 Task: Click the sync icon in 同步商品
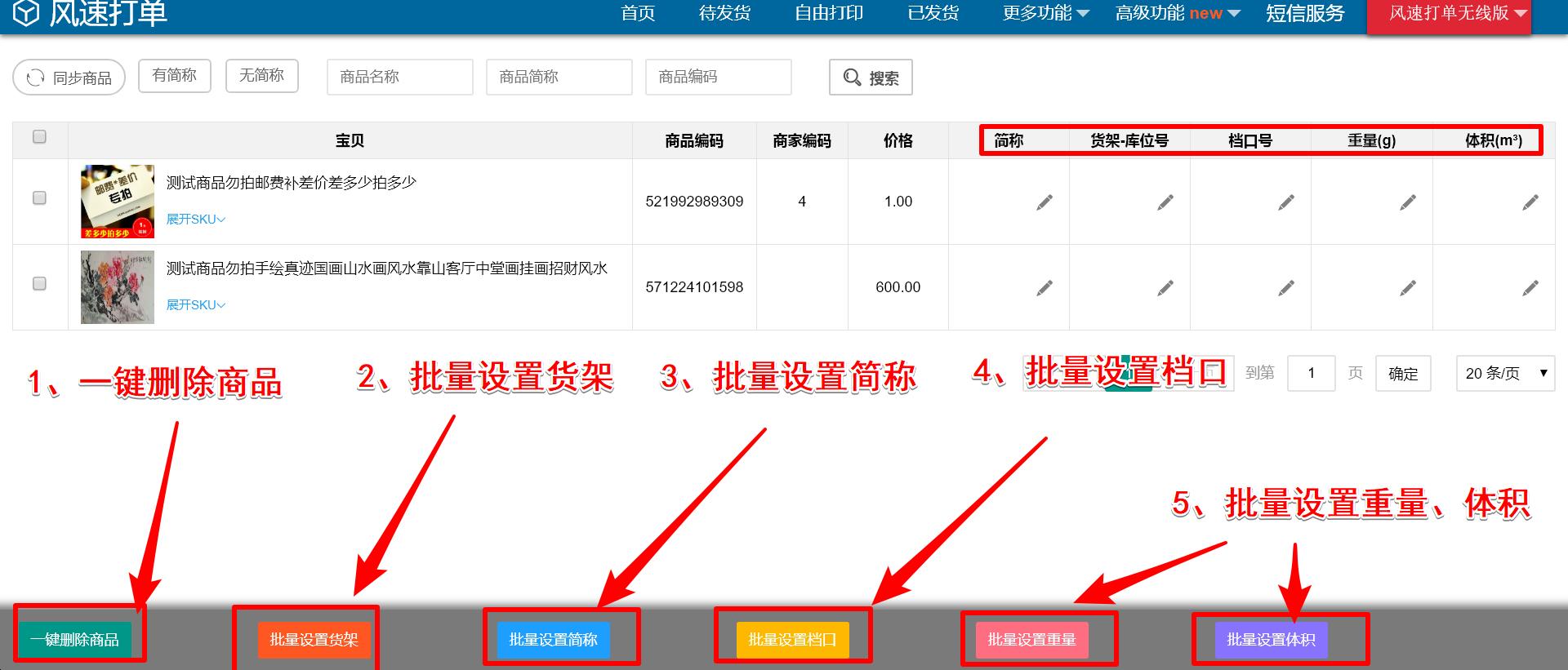[x=35, y=78]
